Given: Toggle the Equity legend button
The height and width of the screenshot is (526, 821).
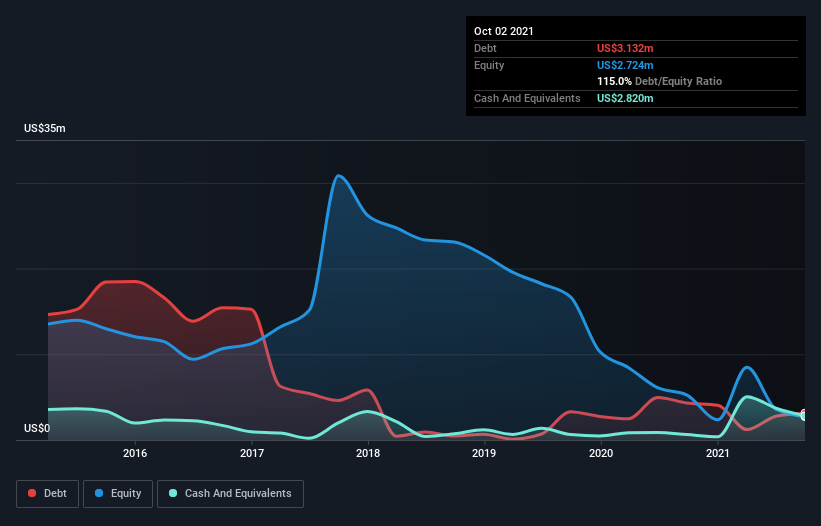Looking at the screenshot, I should [x=118, y=494].
